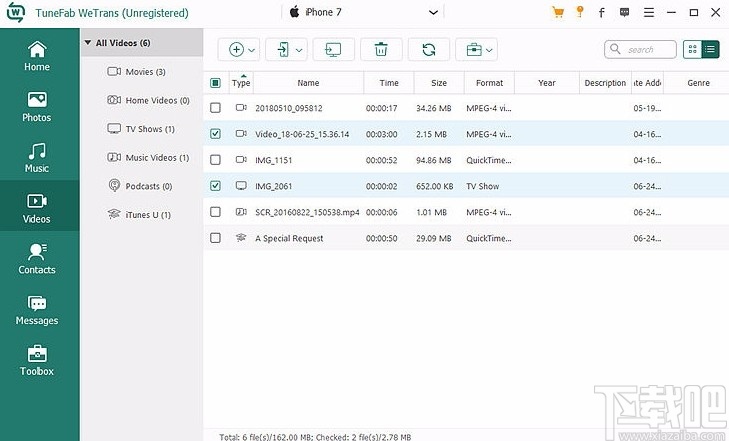Viewport: 729px width, 441px height.
Task: Click the SCR_20160822_150538.mp4 file name
Action: click(307, 212)
